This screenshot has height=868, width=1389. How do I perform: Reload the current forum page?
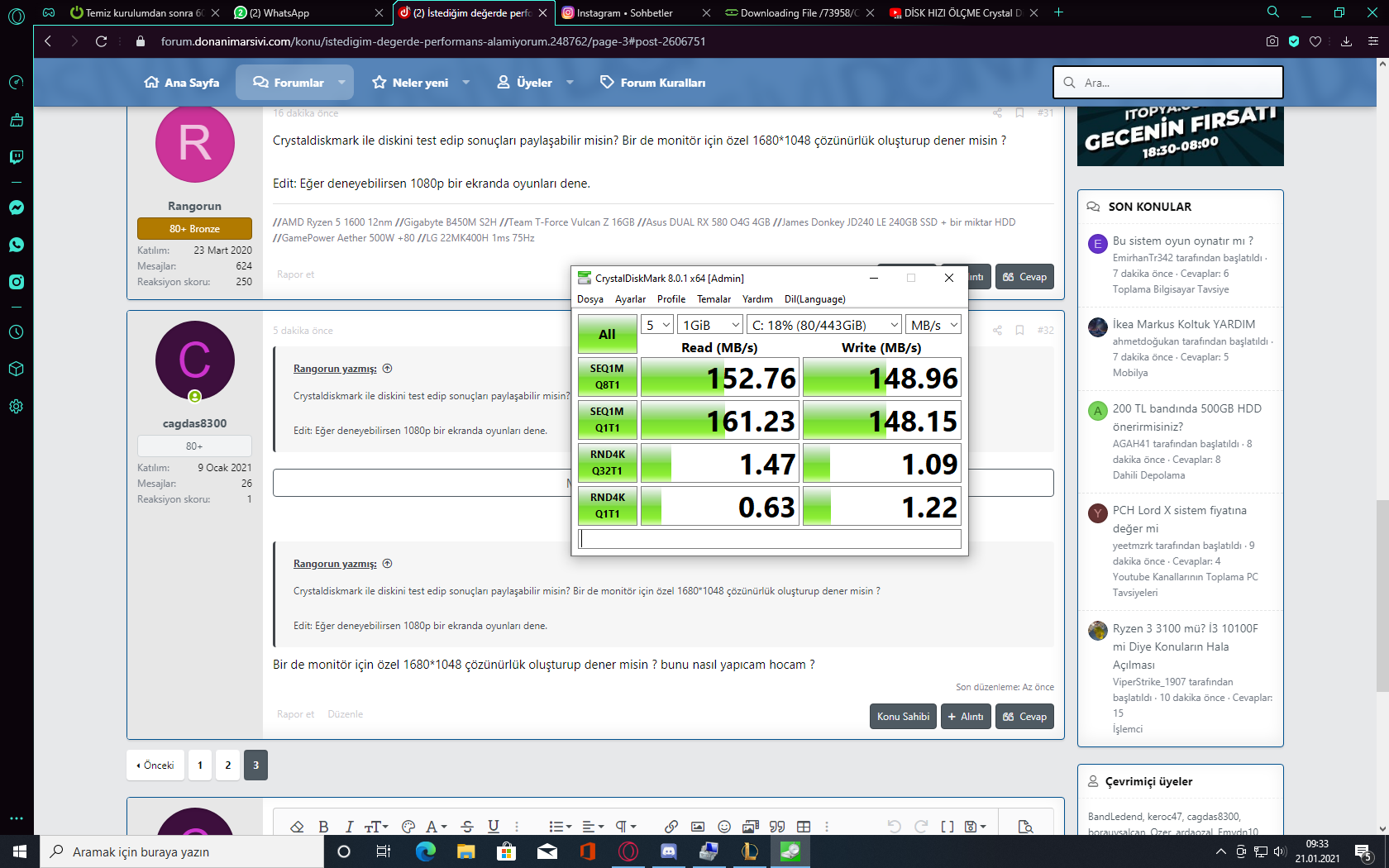(x=102, y=41)
